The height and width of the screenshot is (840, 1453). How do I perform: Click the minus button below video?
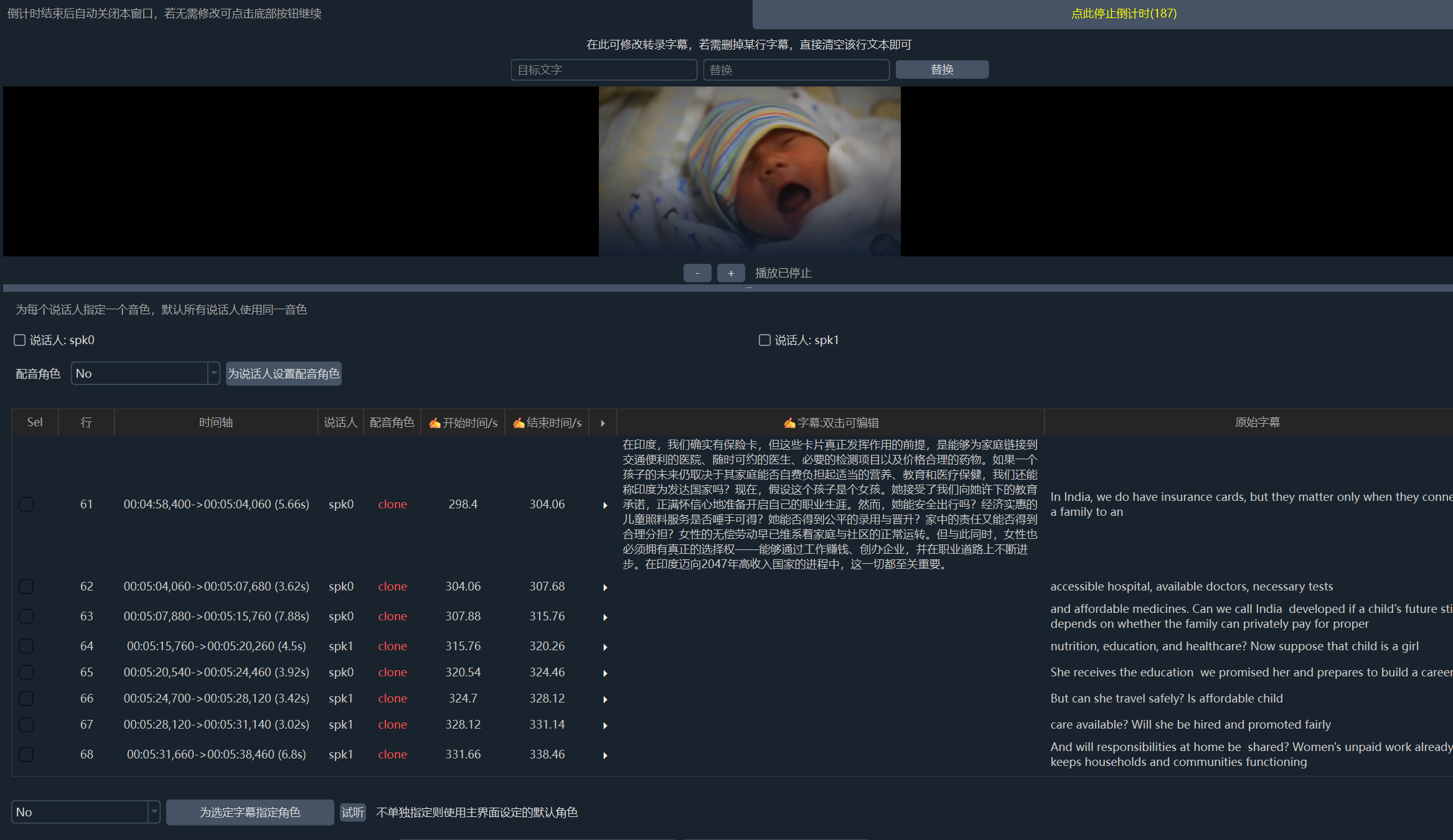[x=697, y=273]
